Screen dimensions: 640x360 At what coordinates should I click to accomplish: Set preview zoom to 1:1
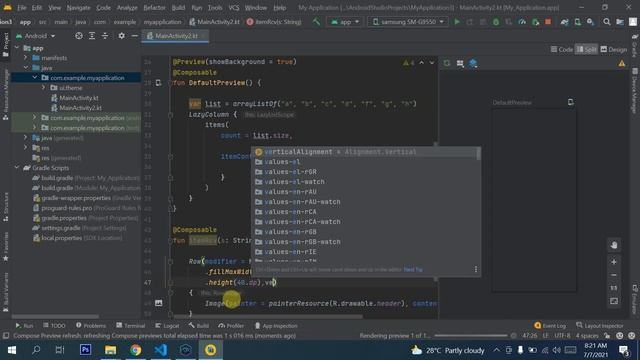pos(614,288)
